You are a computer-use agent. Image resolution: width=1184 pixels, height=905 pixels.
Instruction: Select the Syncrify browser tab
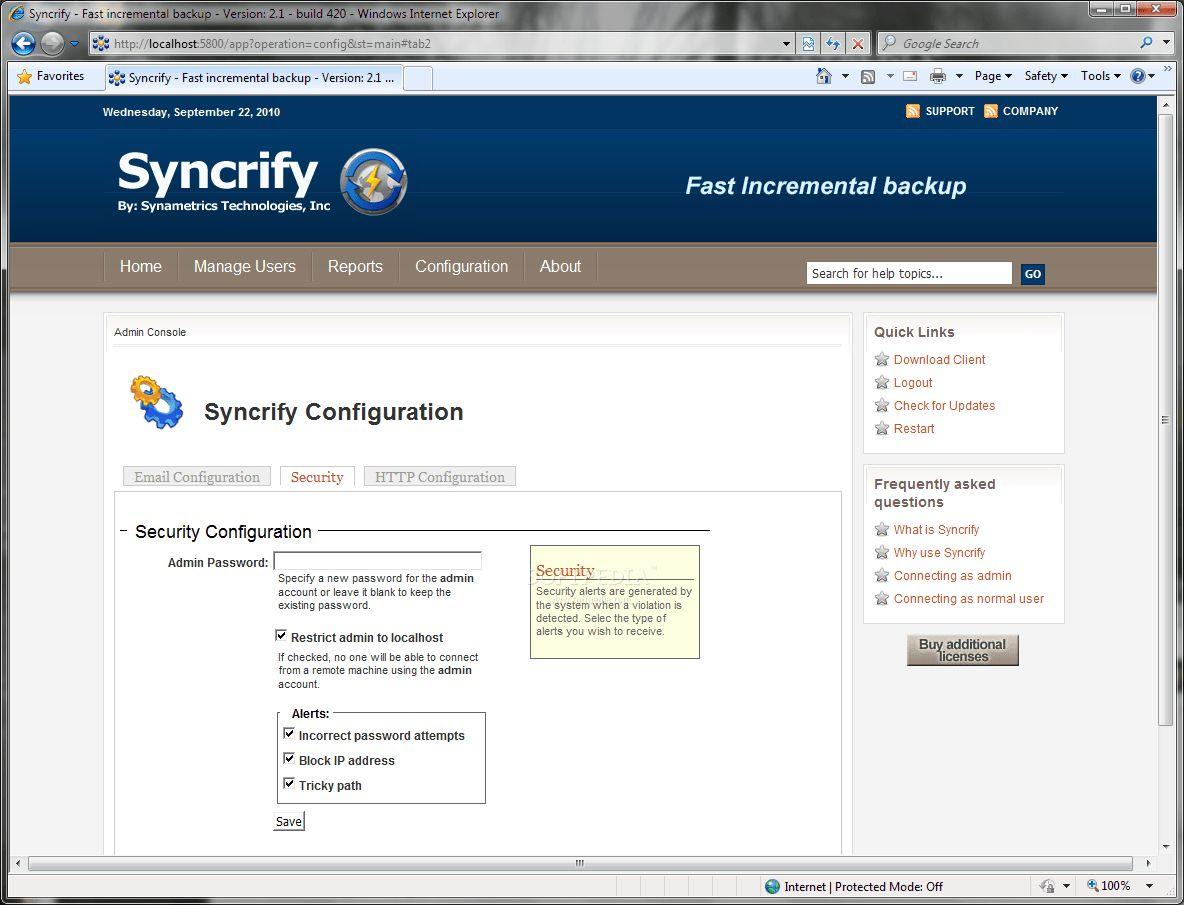coord(254,78)
